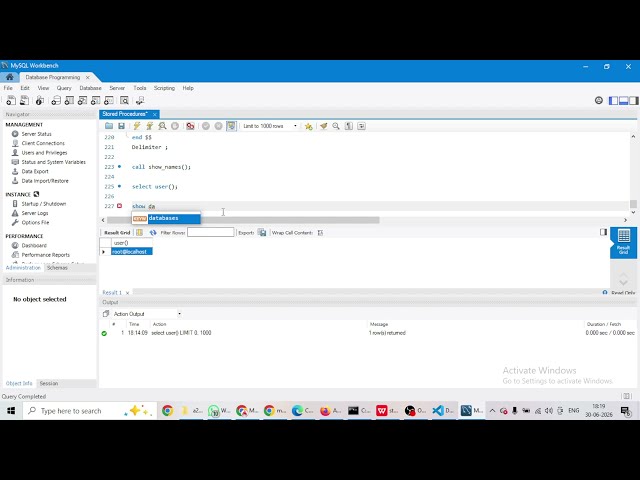The image size is (640, 480).
Task: Click the home screen tab icon
Action: point(9,77)
